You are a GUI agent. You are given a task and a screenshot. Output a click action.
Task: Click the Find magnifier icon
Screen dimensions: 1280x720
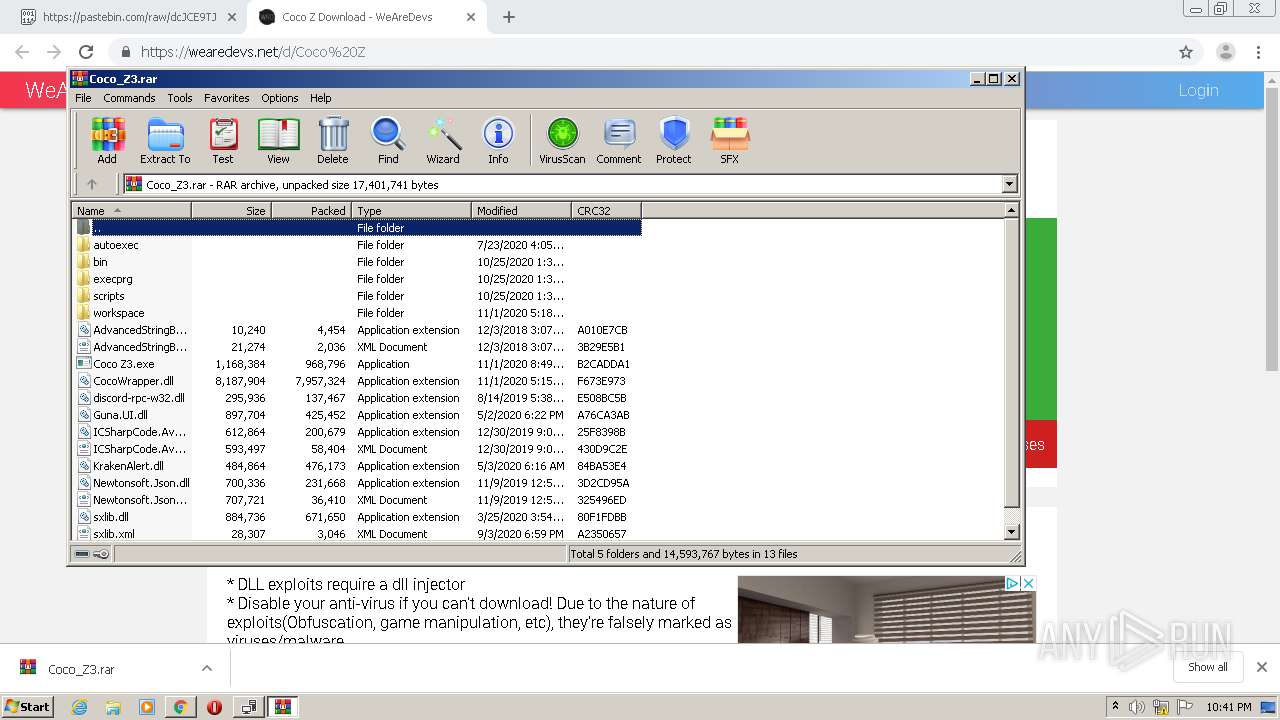pos(388,140)
